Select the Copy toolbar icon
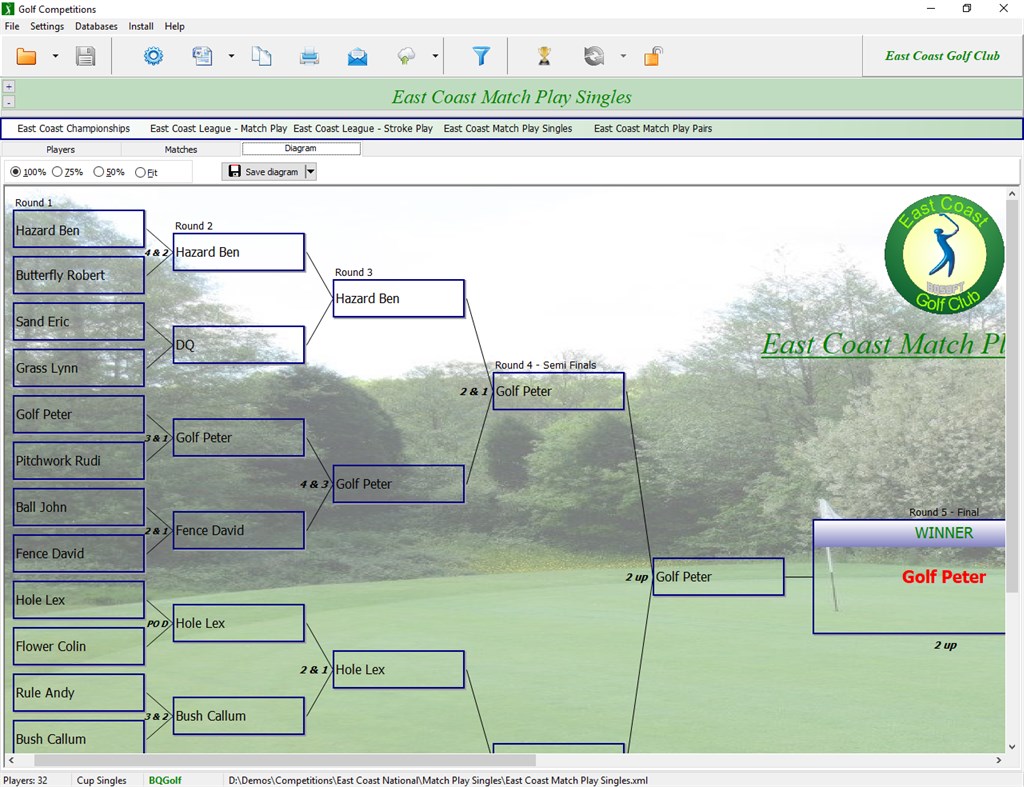Viewport: 1024px width, 787px height. pyautogui.click(x=261, y=56)
